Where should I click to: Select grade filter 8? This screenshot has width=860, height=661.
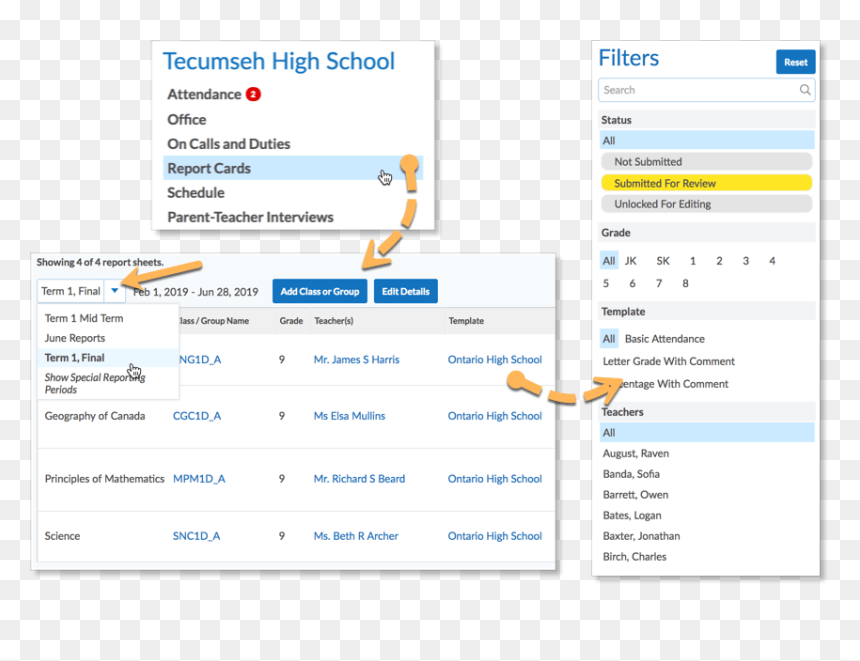pyautogui.click(x=685, y=284)
